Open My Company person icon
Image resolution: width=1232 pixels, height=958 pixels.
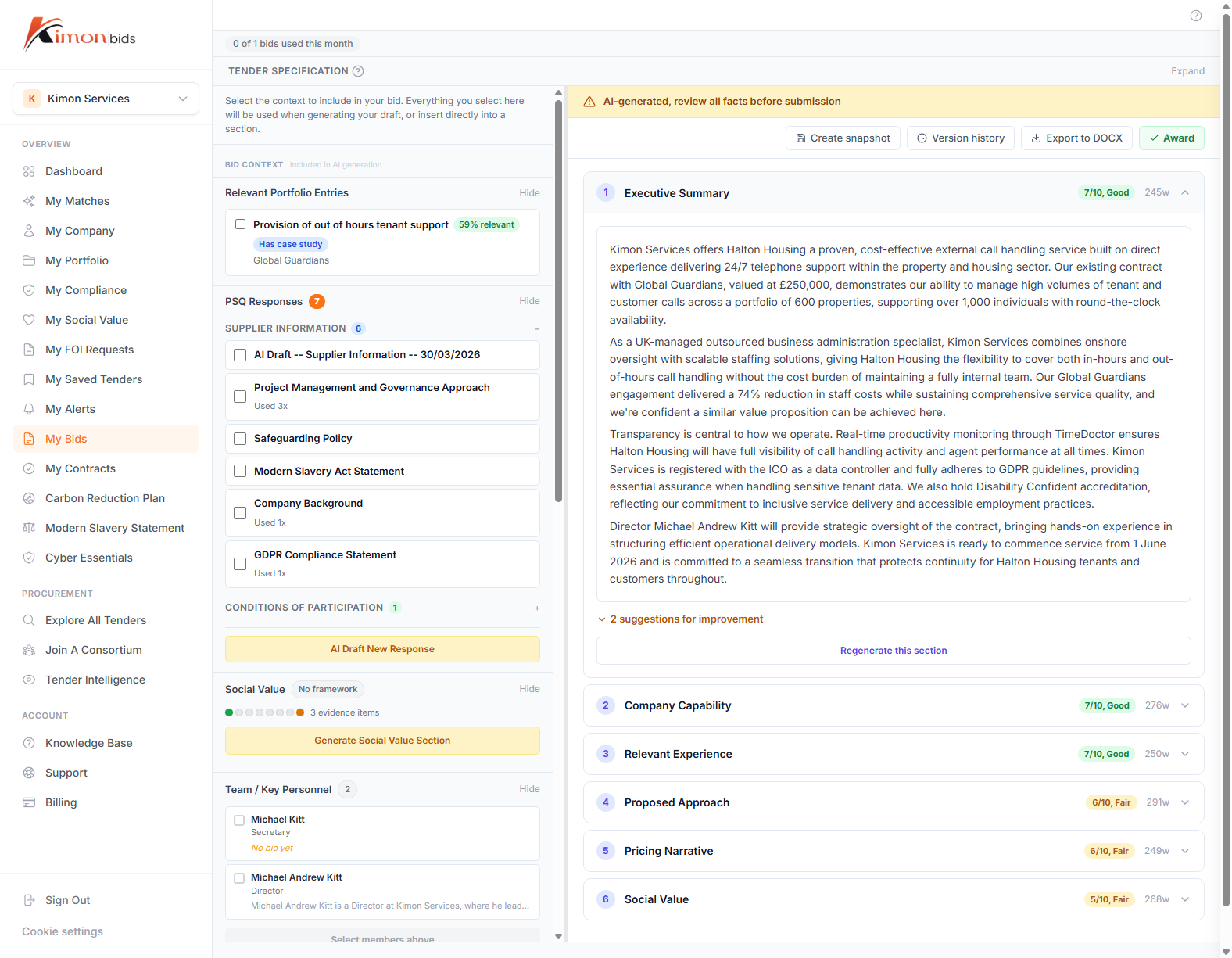coord(29,231)
